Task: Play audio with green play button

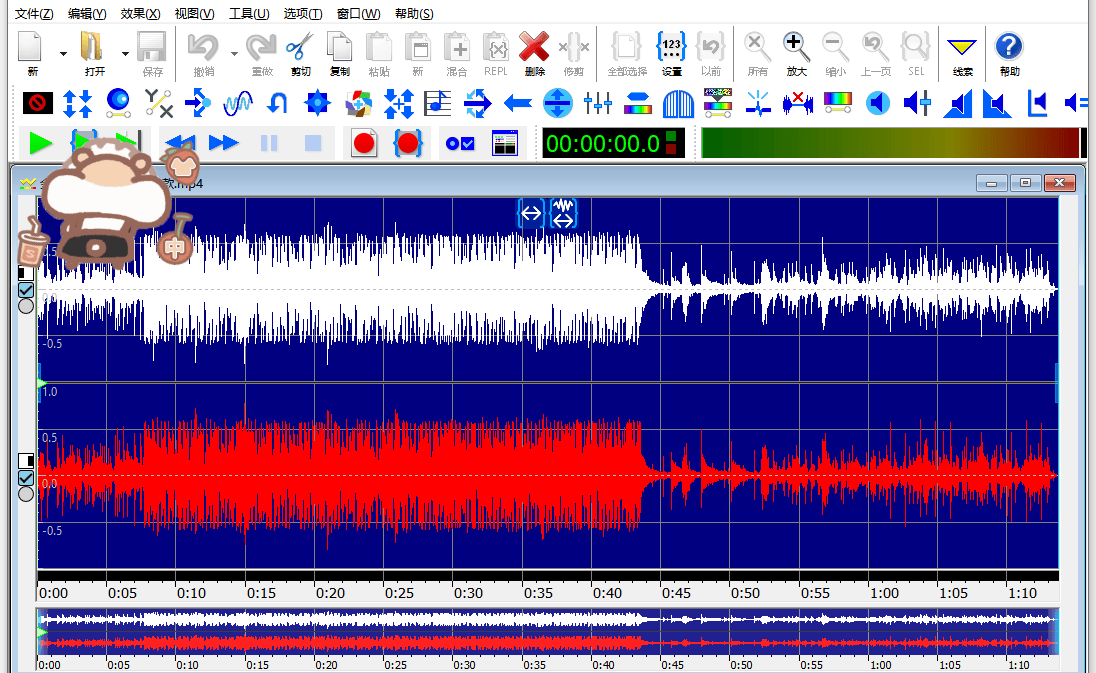Action: point(41,143)
